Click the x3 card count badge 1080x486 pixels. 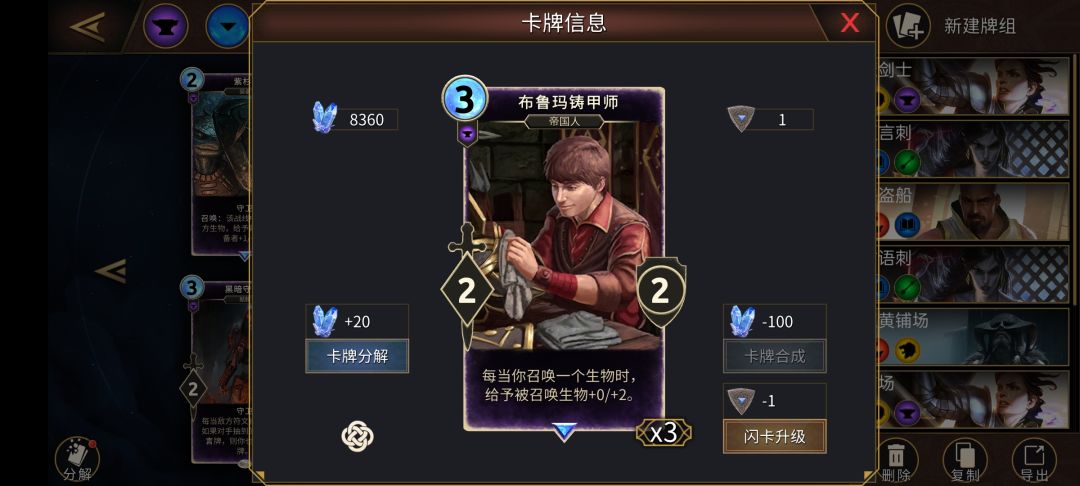point(664,433)
